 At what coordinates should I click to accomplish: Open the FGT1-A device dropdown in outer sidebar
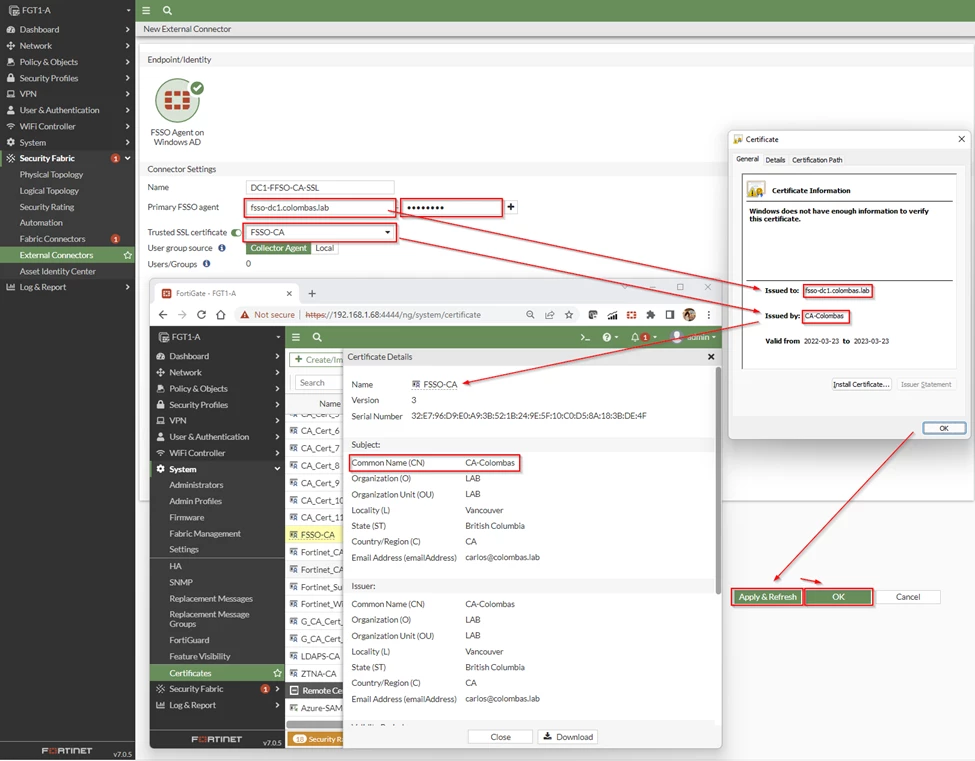tap(68, 10)
